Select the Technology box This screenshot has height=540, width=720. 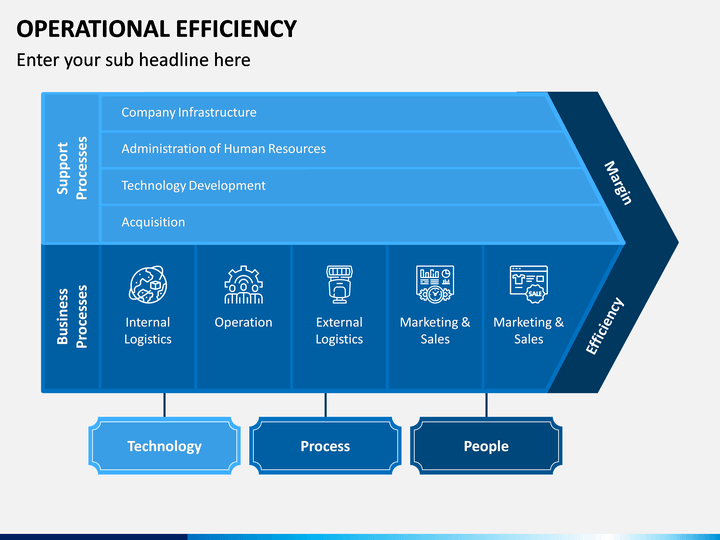click(164, 446)
